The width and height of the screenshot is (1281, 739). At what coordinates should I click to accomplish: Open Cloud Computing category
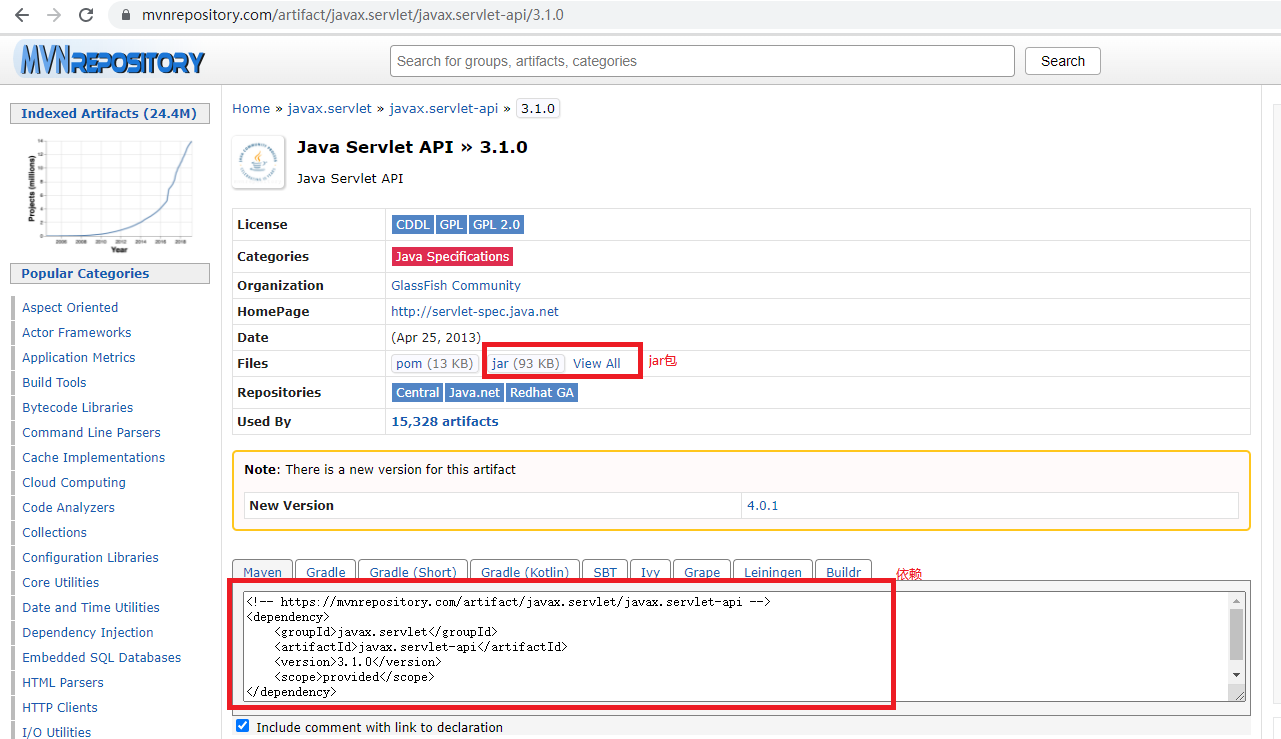click(x=74, y=482)
